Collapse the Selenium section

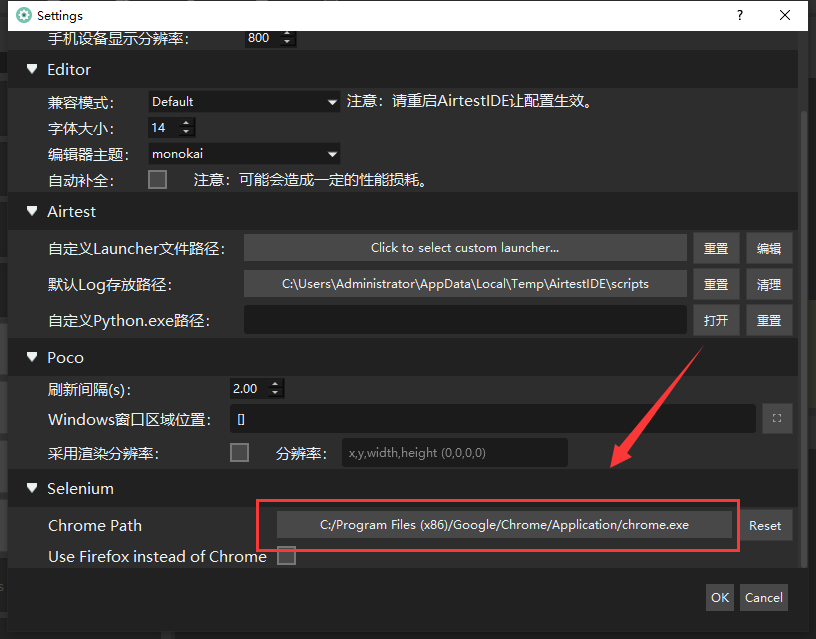(31, 488)
